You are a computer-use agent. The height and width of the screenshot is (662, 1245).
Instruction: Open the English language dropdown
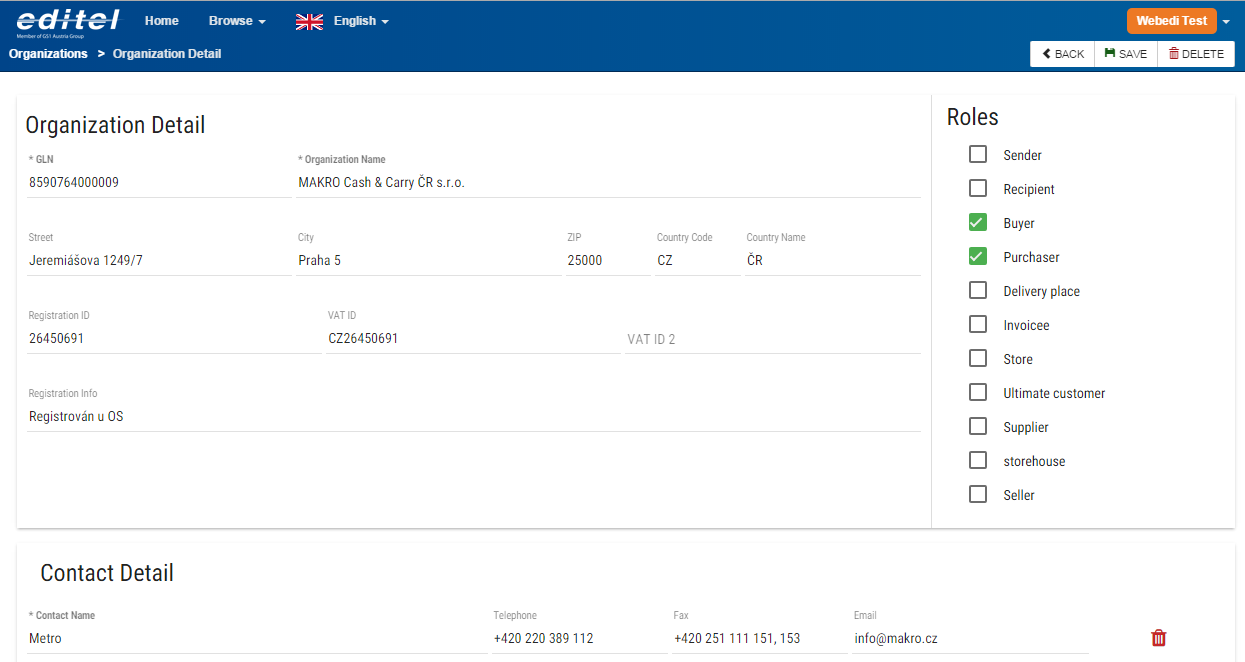click(x=361, y=21)
